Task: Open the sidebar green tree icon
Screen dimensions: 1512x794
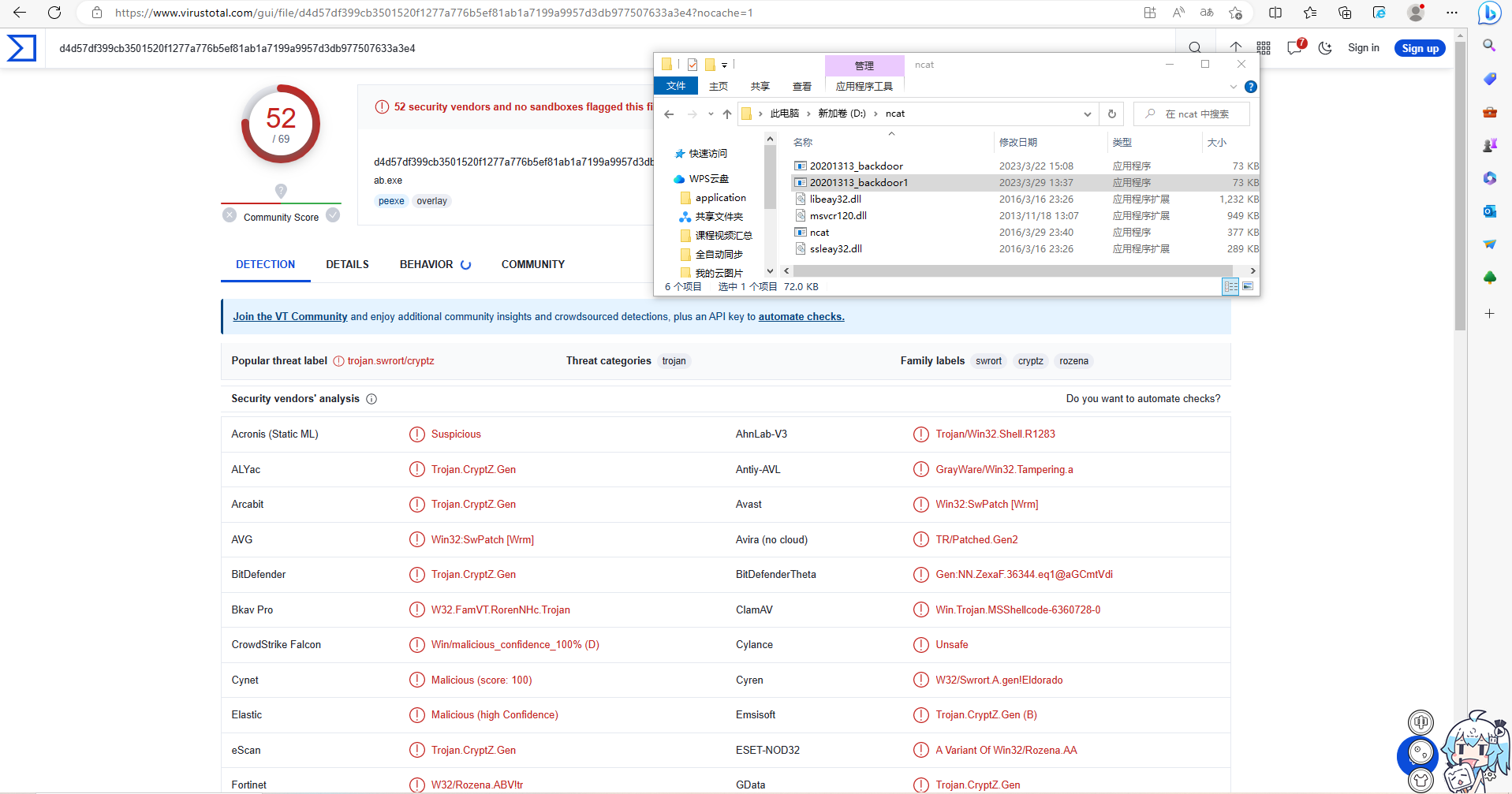Action: [1489, 278]
